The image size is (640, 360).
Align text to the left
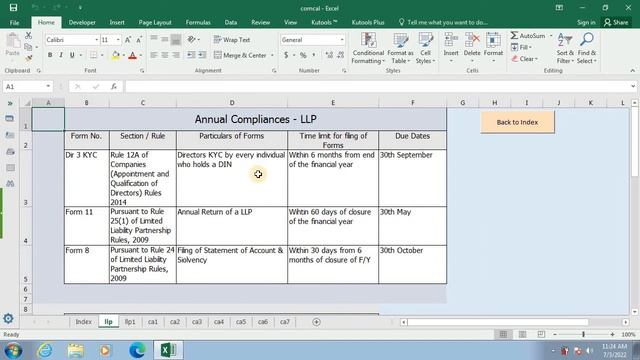pos(154,55)
